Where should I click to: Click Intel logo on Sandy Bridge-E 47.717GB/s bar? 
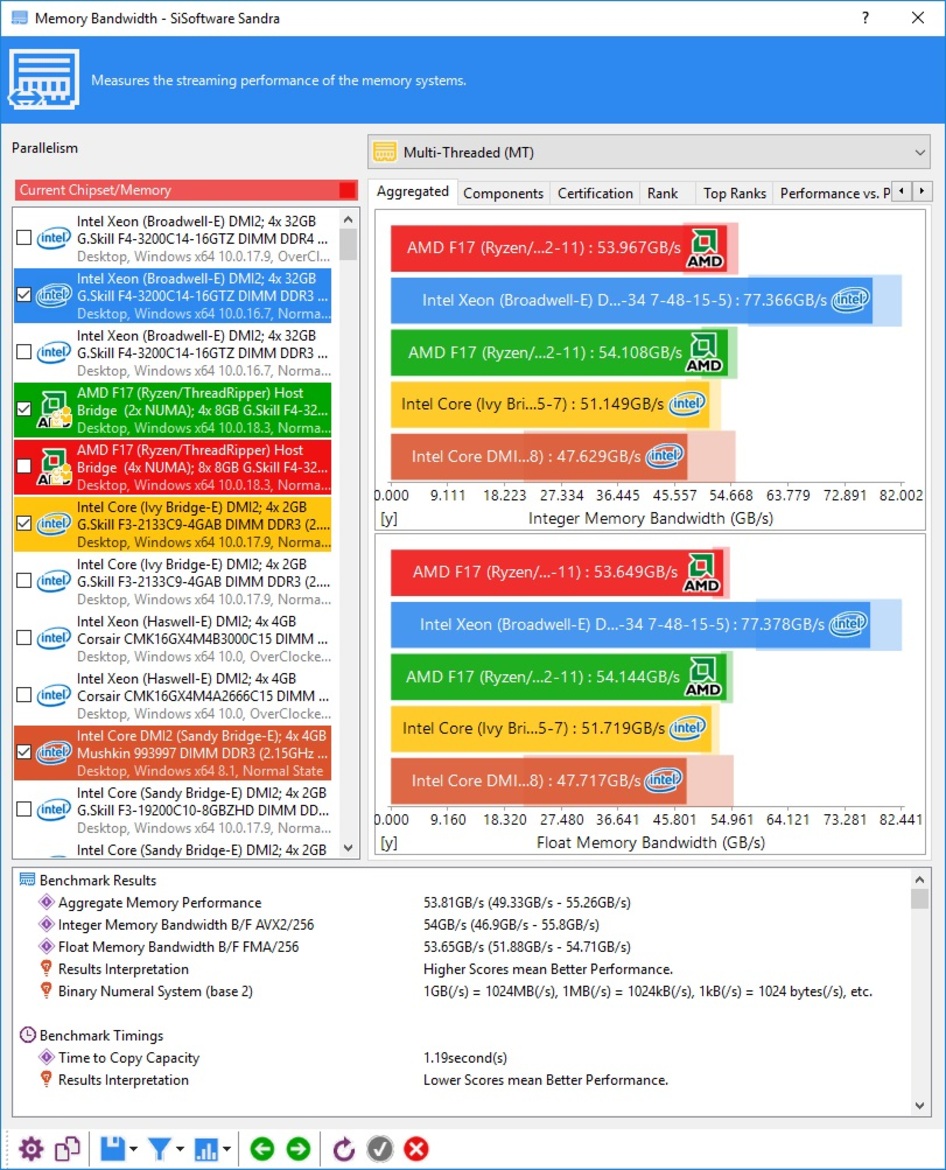point(662,780)
